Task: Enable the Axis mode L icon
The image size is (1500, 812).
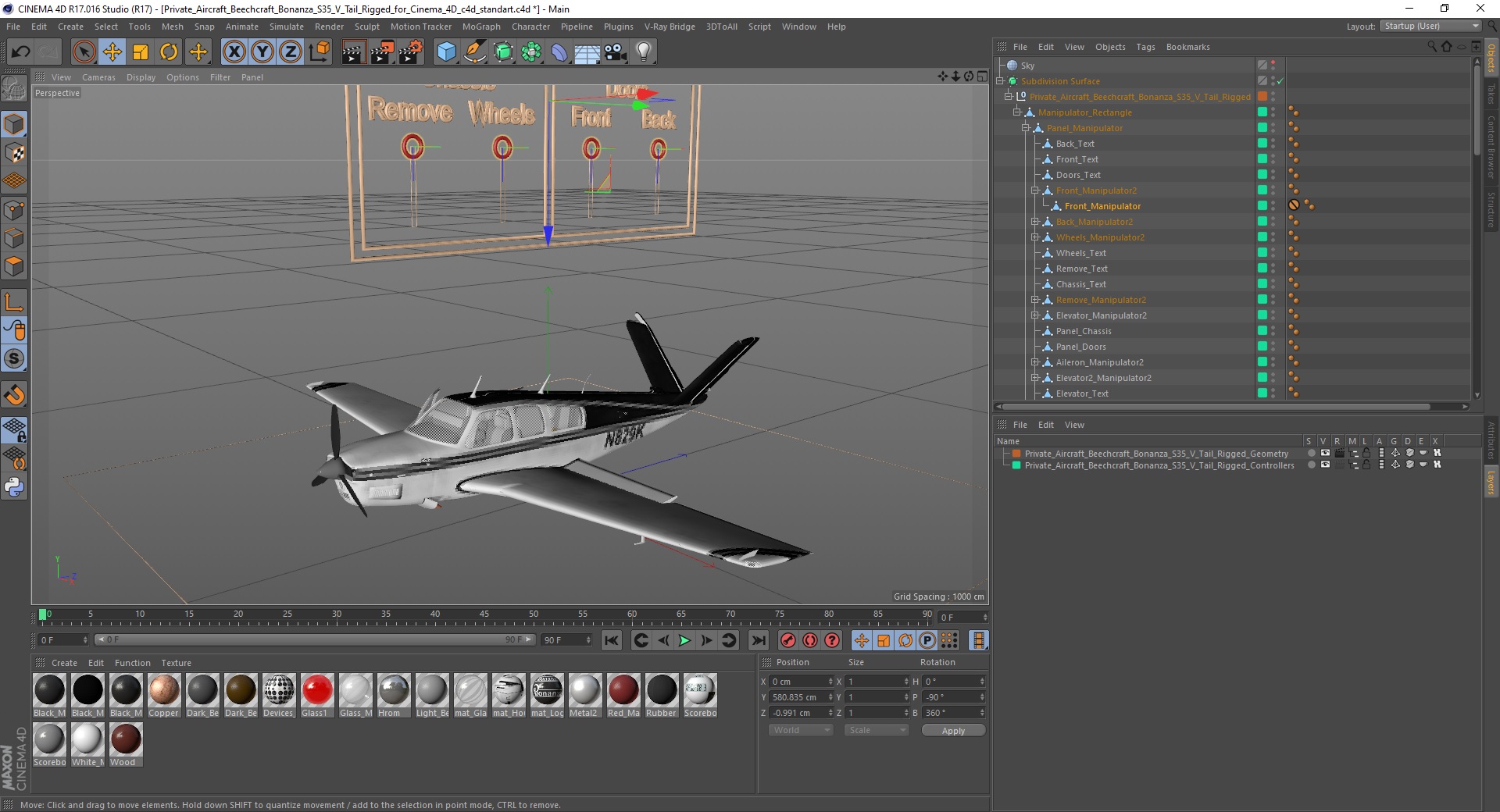Action: tap(14, 302)
